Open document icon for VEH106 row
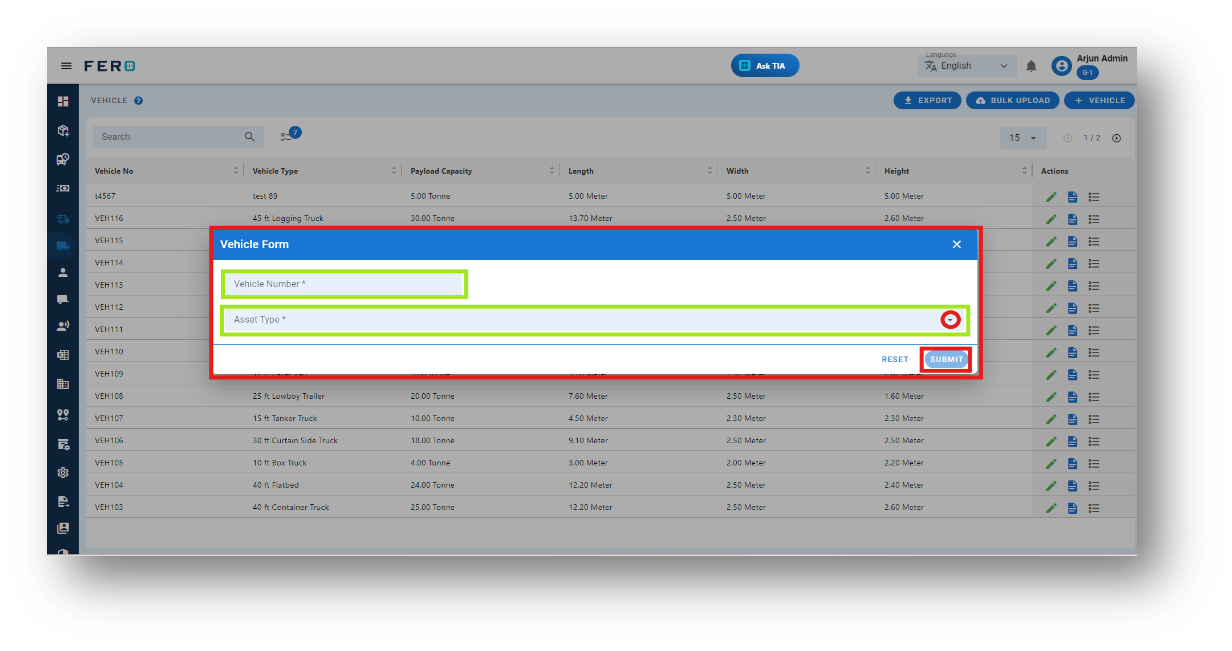Screen dimensions: 1232x651 [x=1072, y=441]
